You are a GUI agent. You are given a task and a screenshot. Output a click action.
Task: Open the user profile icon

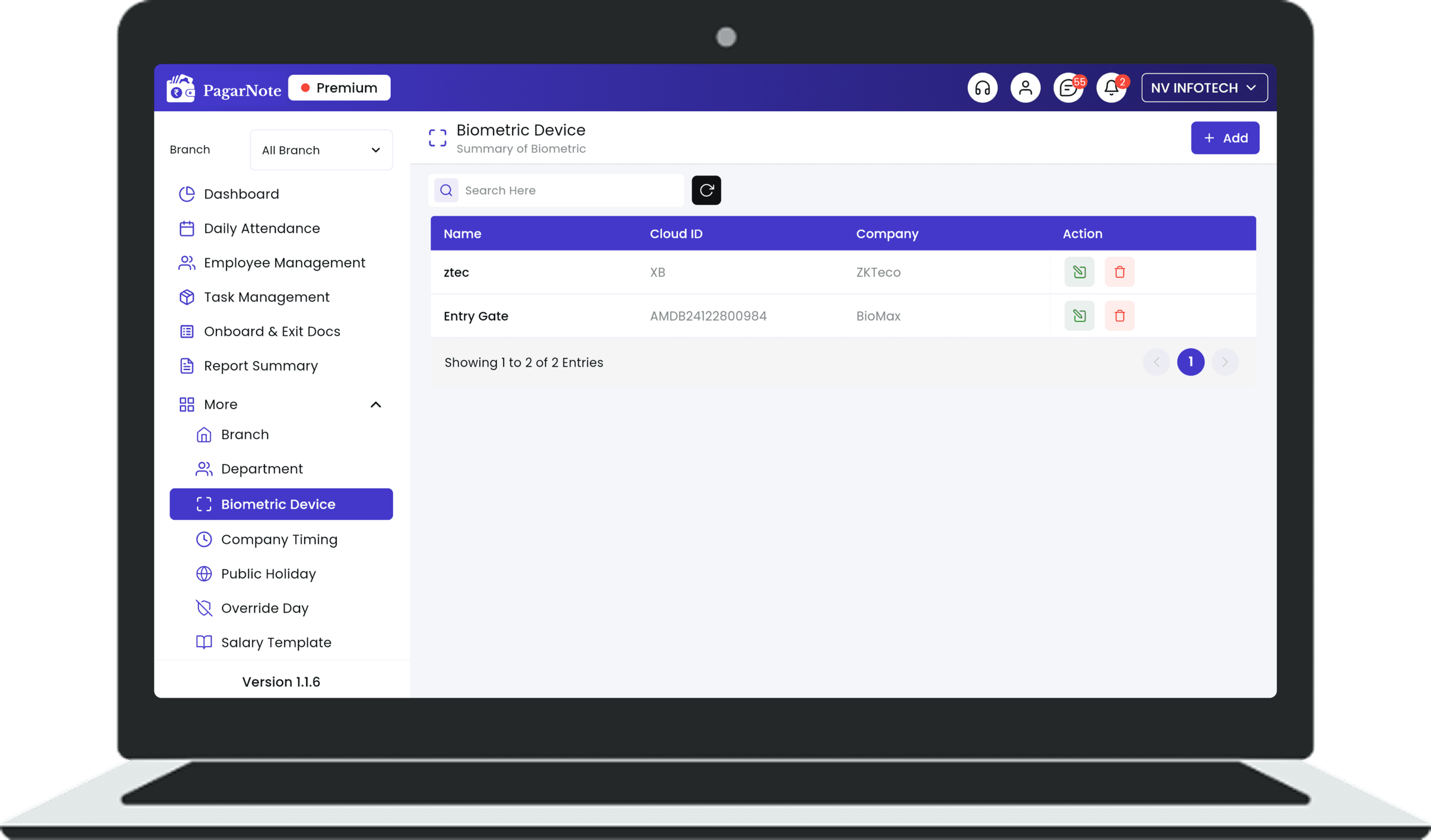click(x=1025, y=88)
